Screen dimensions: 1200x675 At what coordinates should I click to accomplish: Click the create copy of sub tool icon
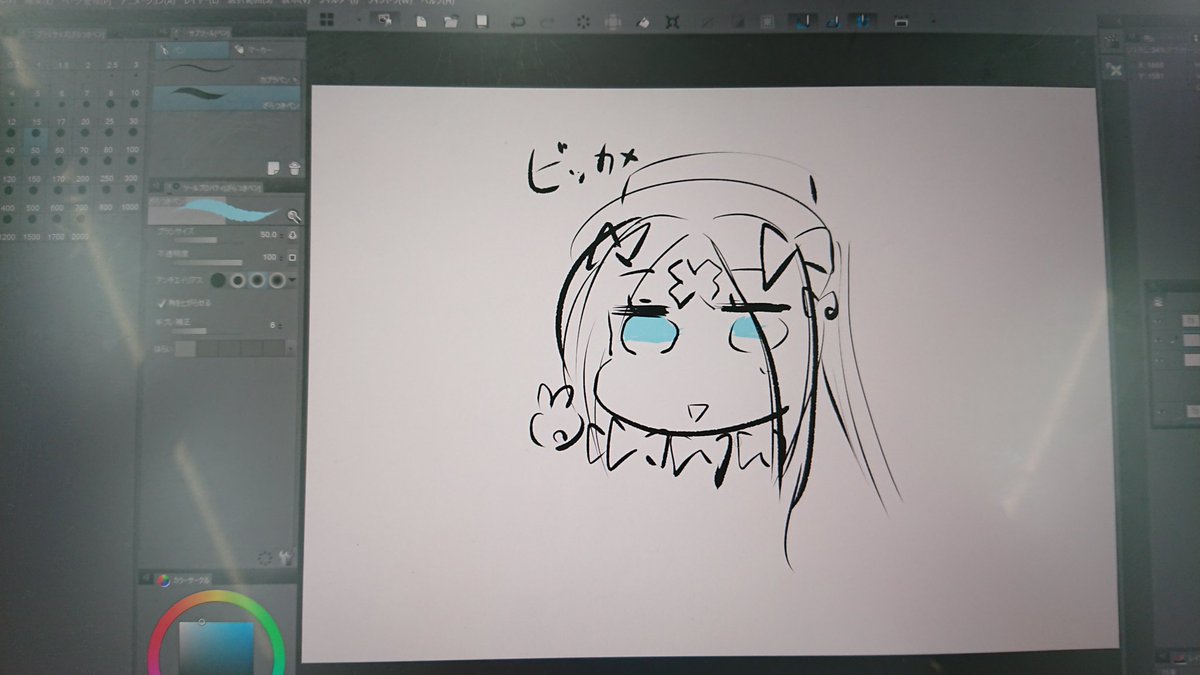coord(274,168)
